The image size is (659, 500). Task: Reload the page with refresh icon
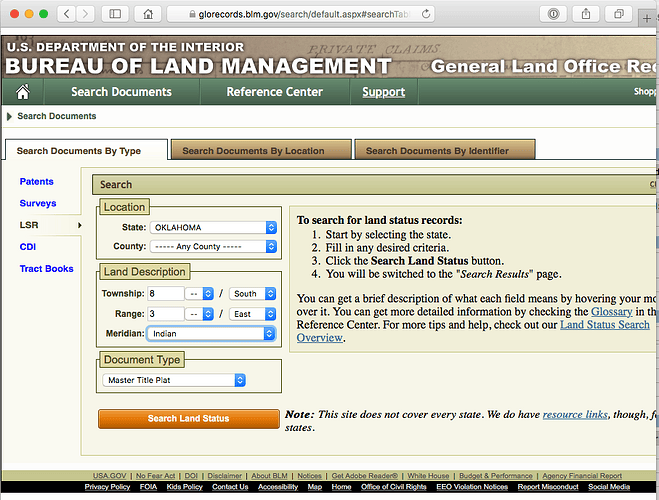click(426, 14)
